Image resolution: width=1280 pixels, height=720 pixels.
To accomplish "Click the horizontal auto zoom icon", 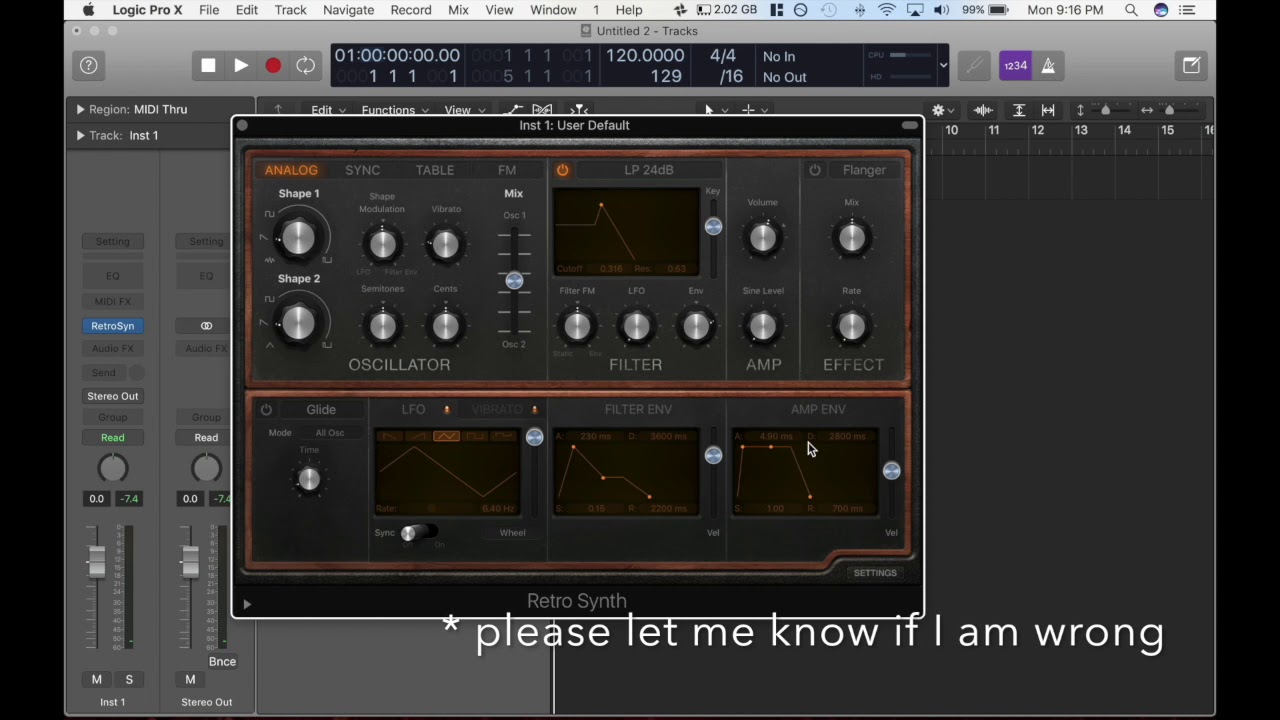I will [x=1048, y=110].
